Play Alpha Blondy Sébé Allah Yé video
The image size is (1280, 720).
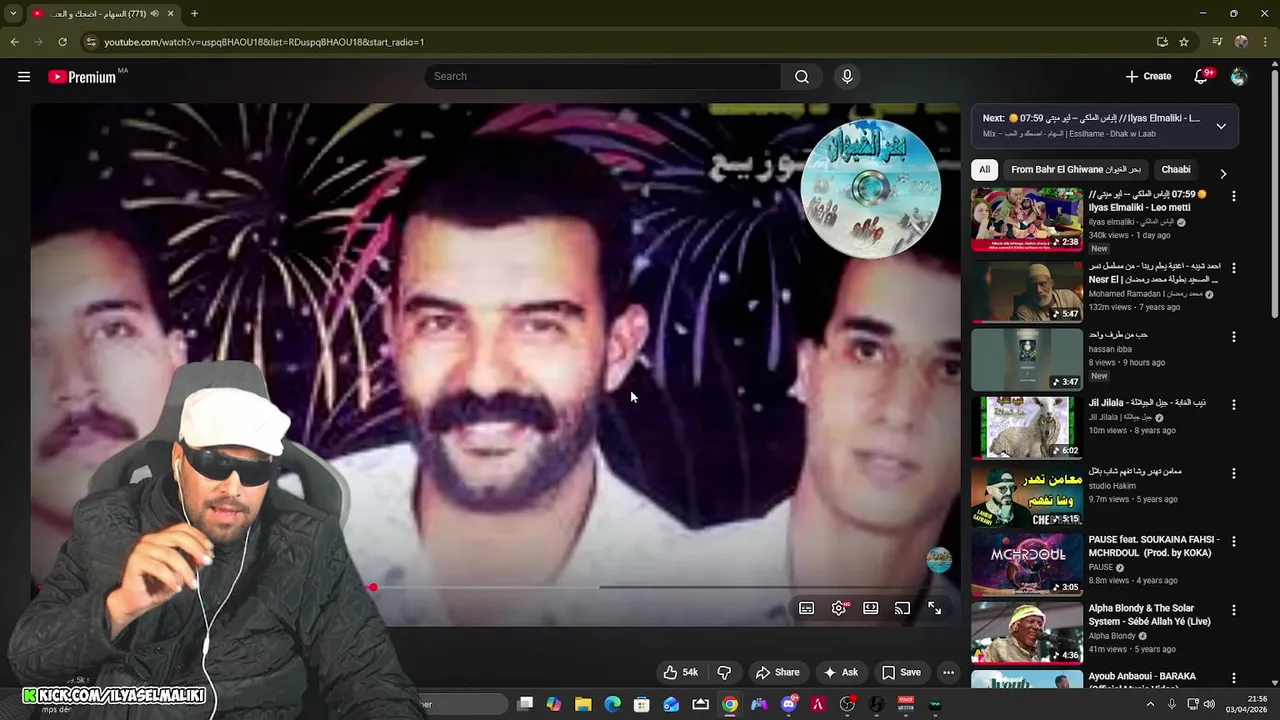tap(1027, 632)
